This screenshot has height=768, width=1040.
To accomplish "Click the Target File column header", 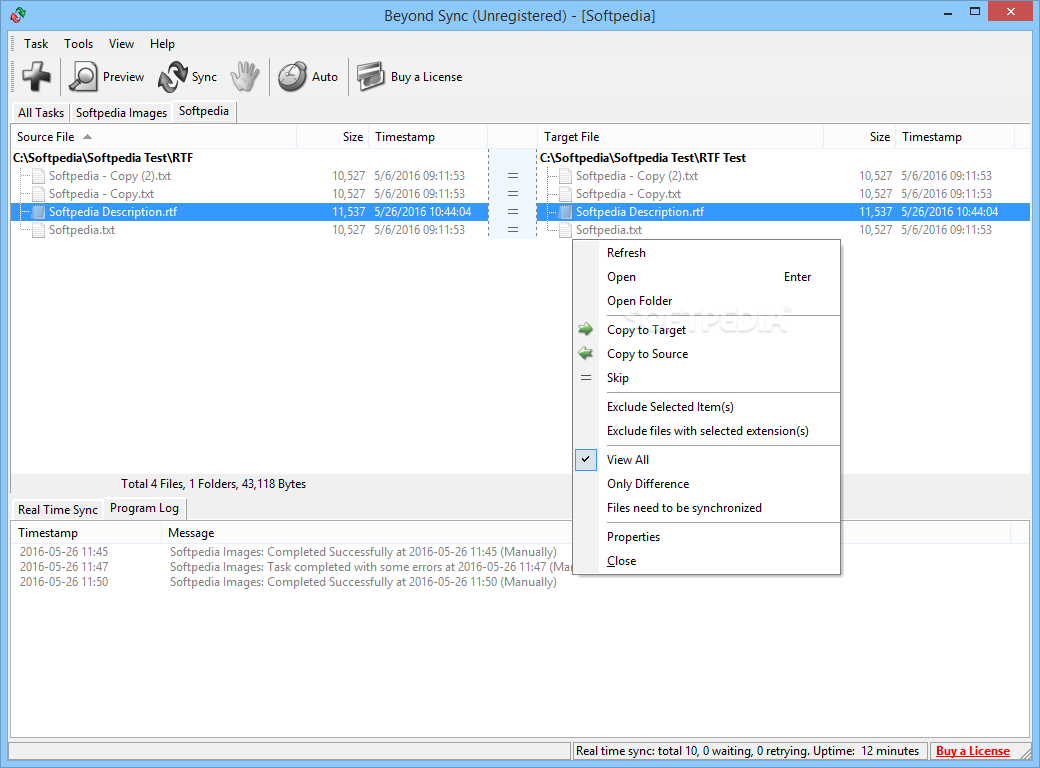I will [681, 137].
